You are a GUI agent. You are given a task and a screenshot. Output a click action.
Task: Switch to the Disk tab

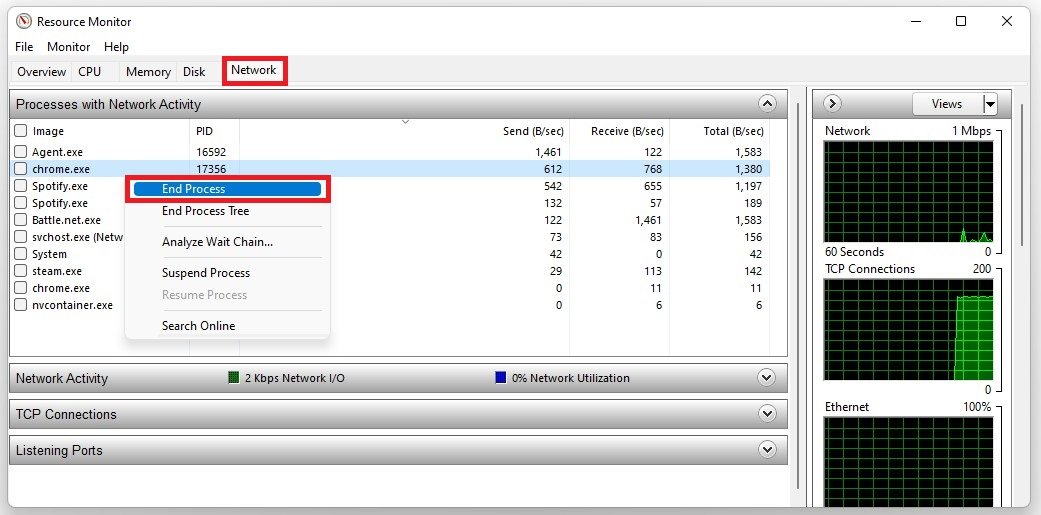[194, 72]
